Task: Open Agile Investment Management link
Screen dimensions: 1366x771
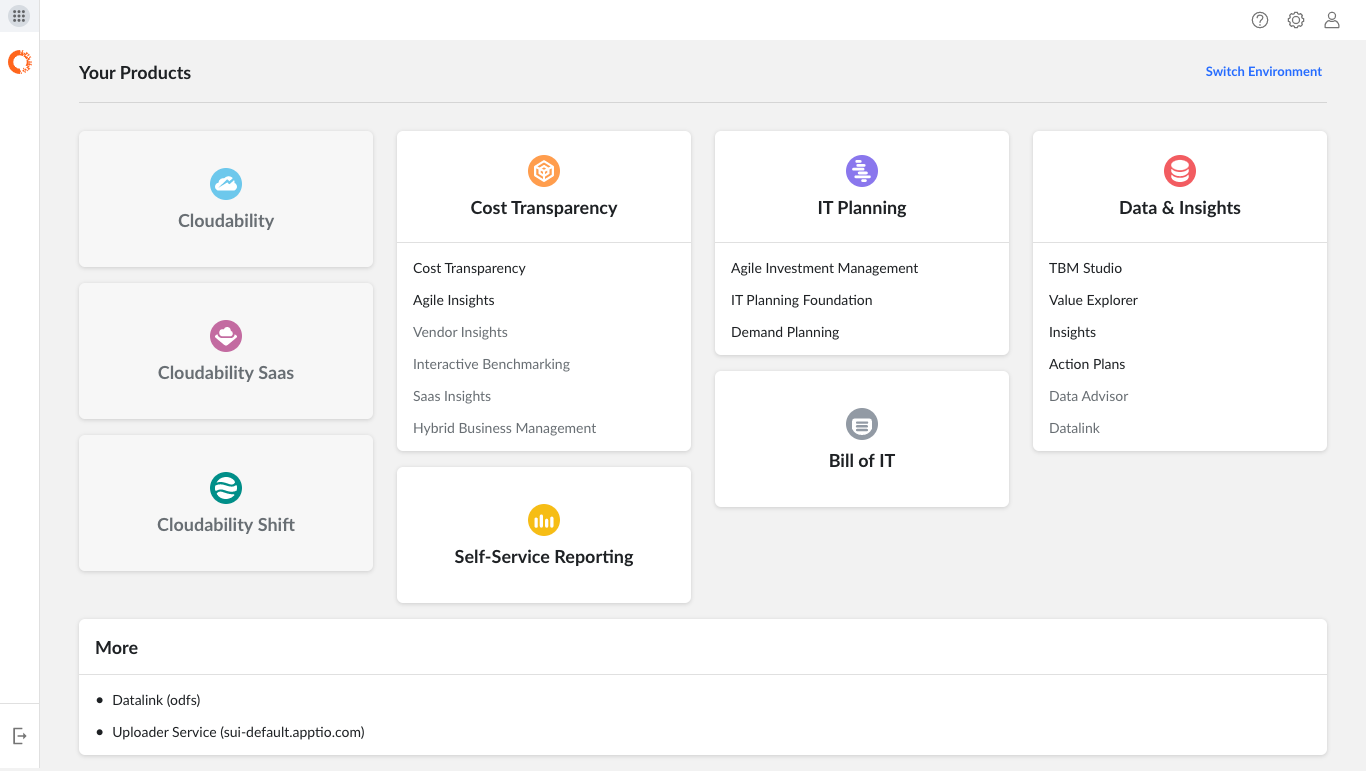Action: 824,268
